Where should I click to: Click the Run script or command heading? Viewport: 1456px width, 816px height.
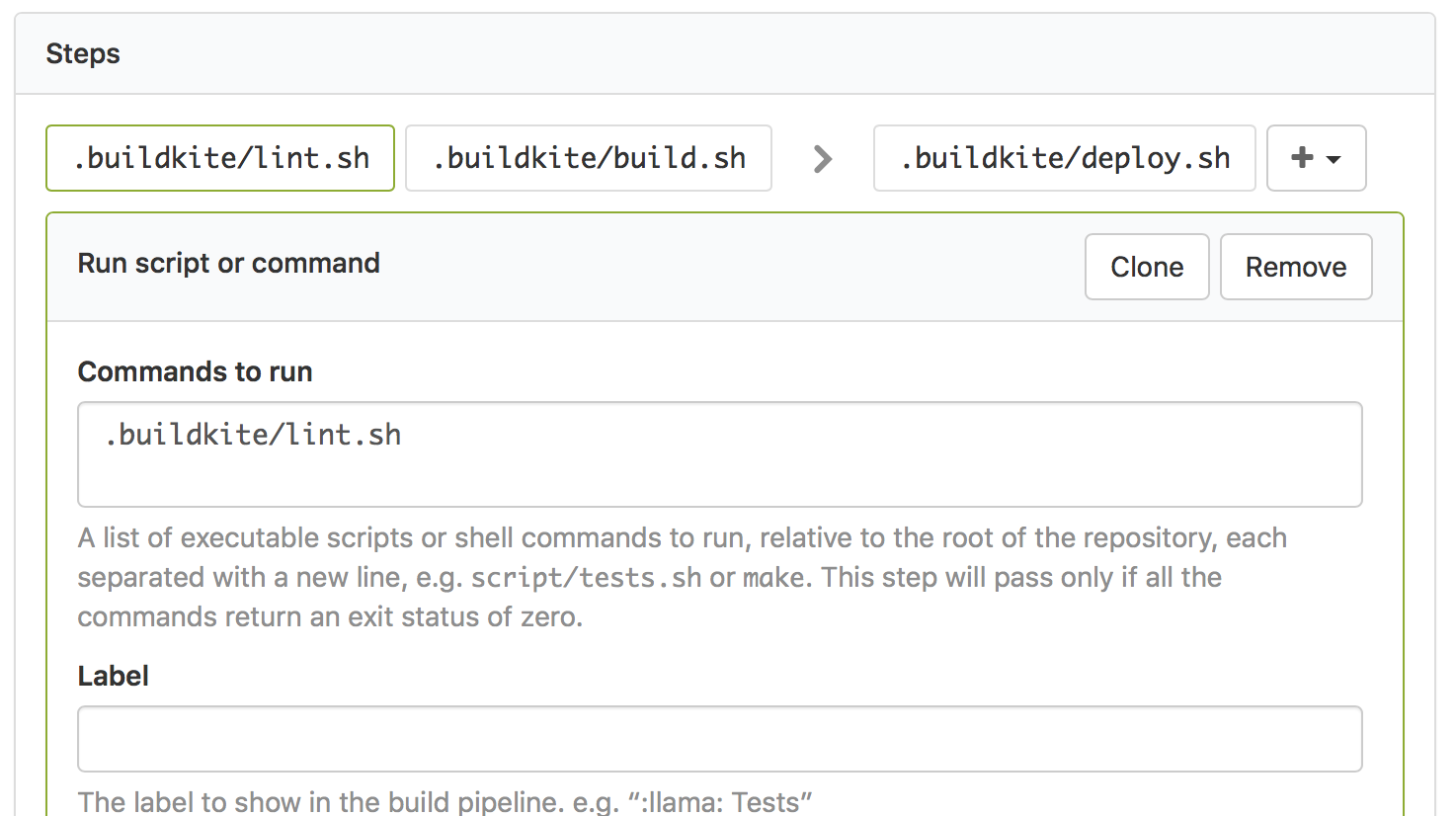click(228, 263)
